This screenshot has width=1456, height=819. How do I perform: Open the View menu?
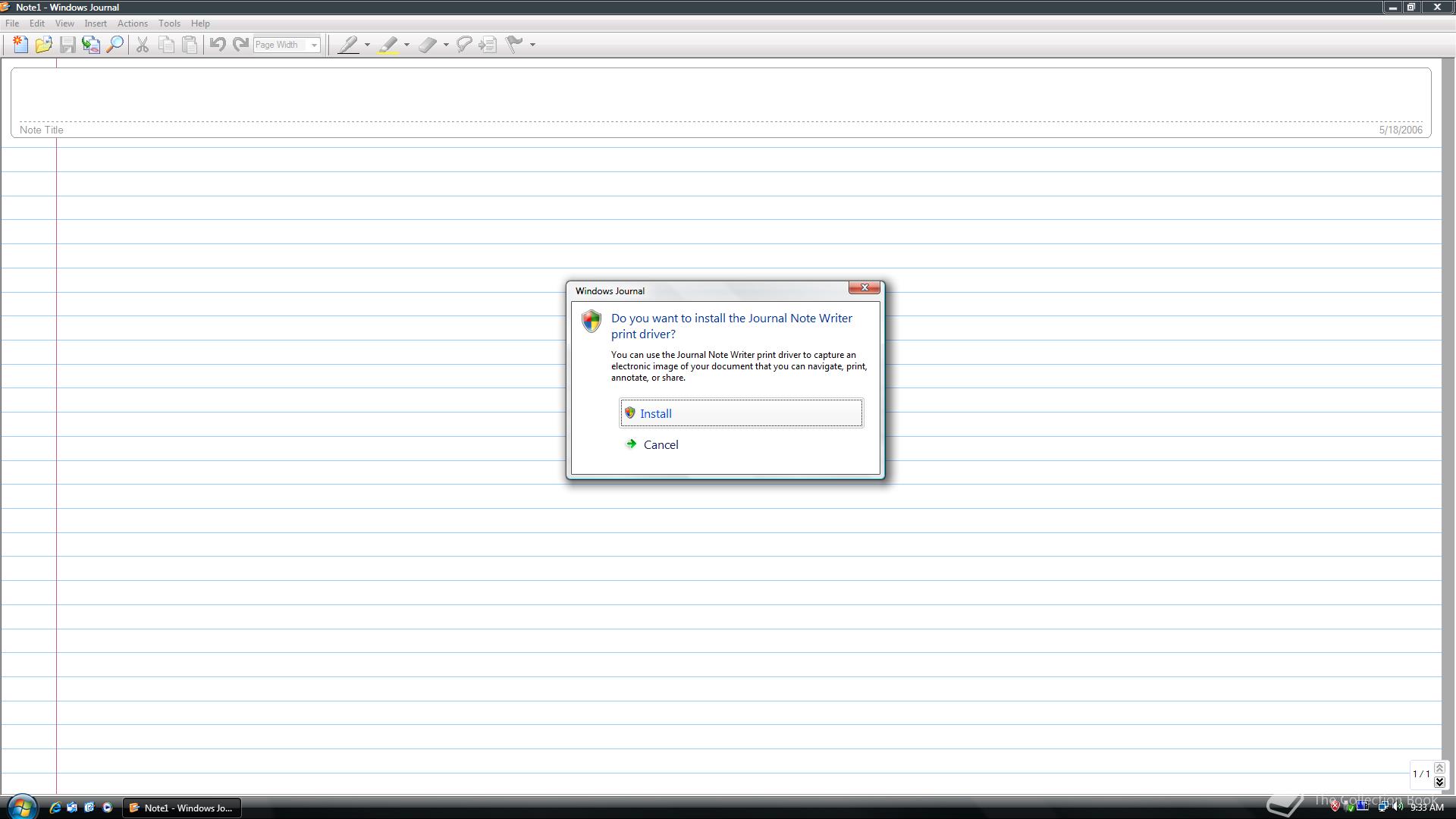(x=64, y=24)
